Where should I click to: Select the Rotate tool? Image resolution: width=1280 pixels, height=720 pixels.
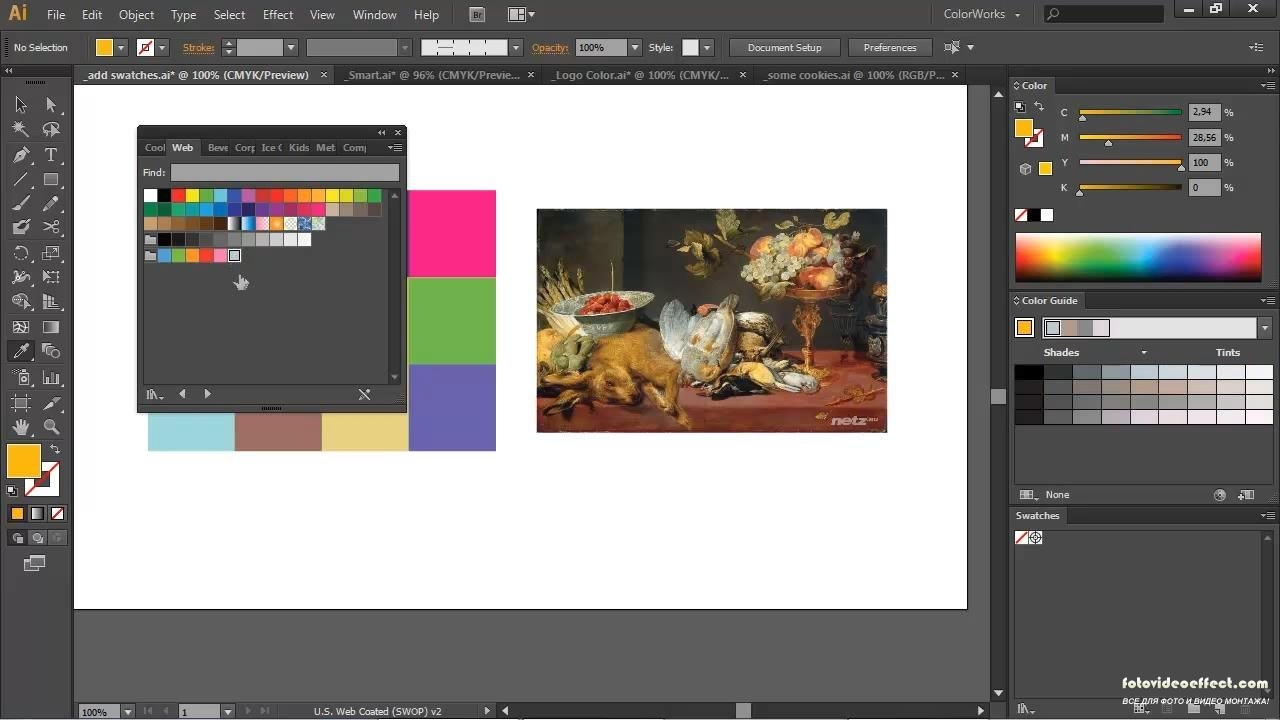[x=20, y=253]
